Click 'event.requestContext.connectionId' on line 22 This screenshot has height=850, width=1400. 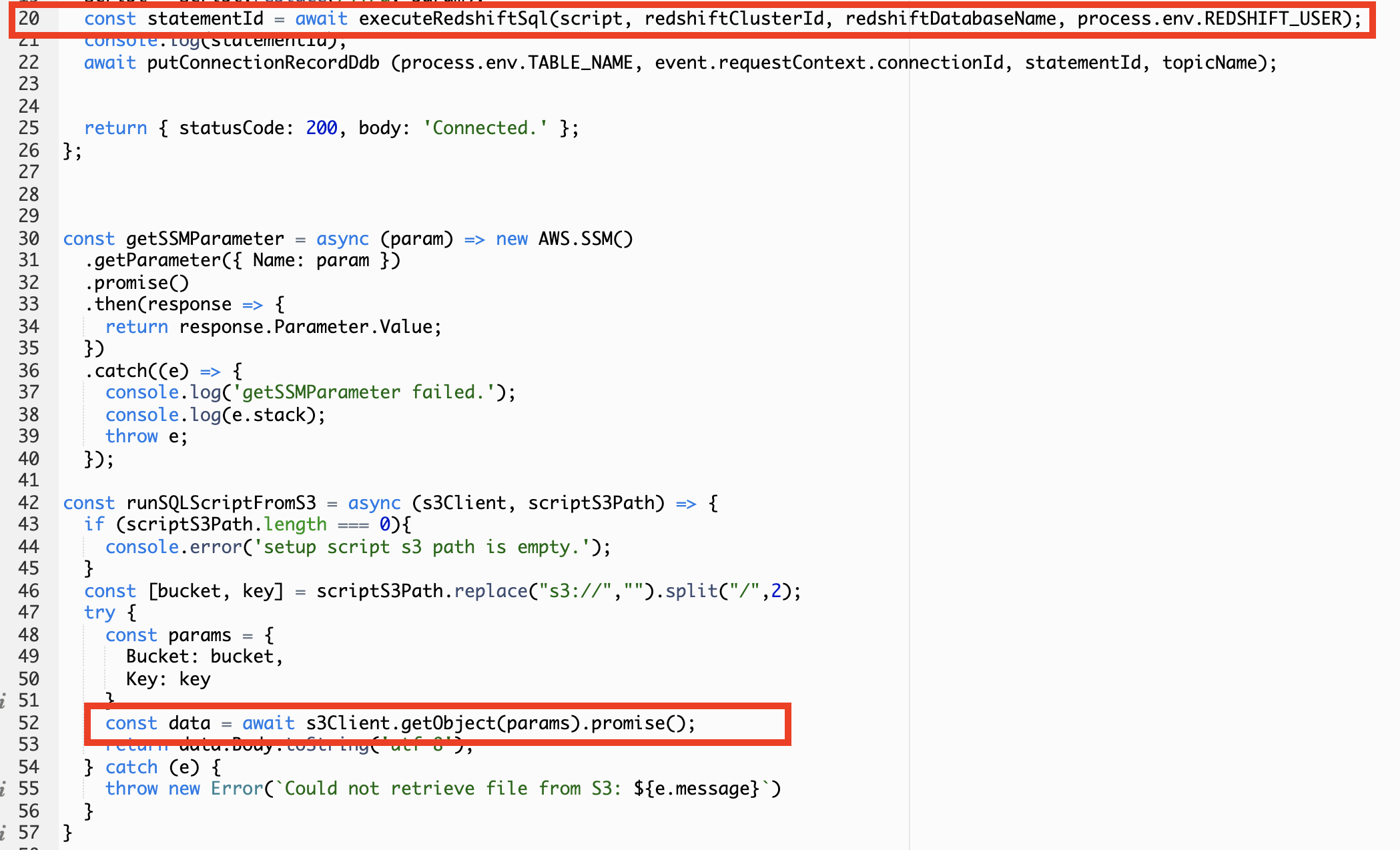click(x=829, y=62)
